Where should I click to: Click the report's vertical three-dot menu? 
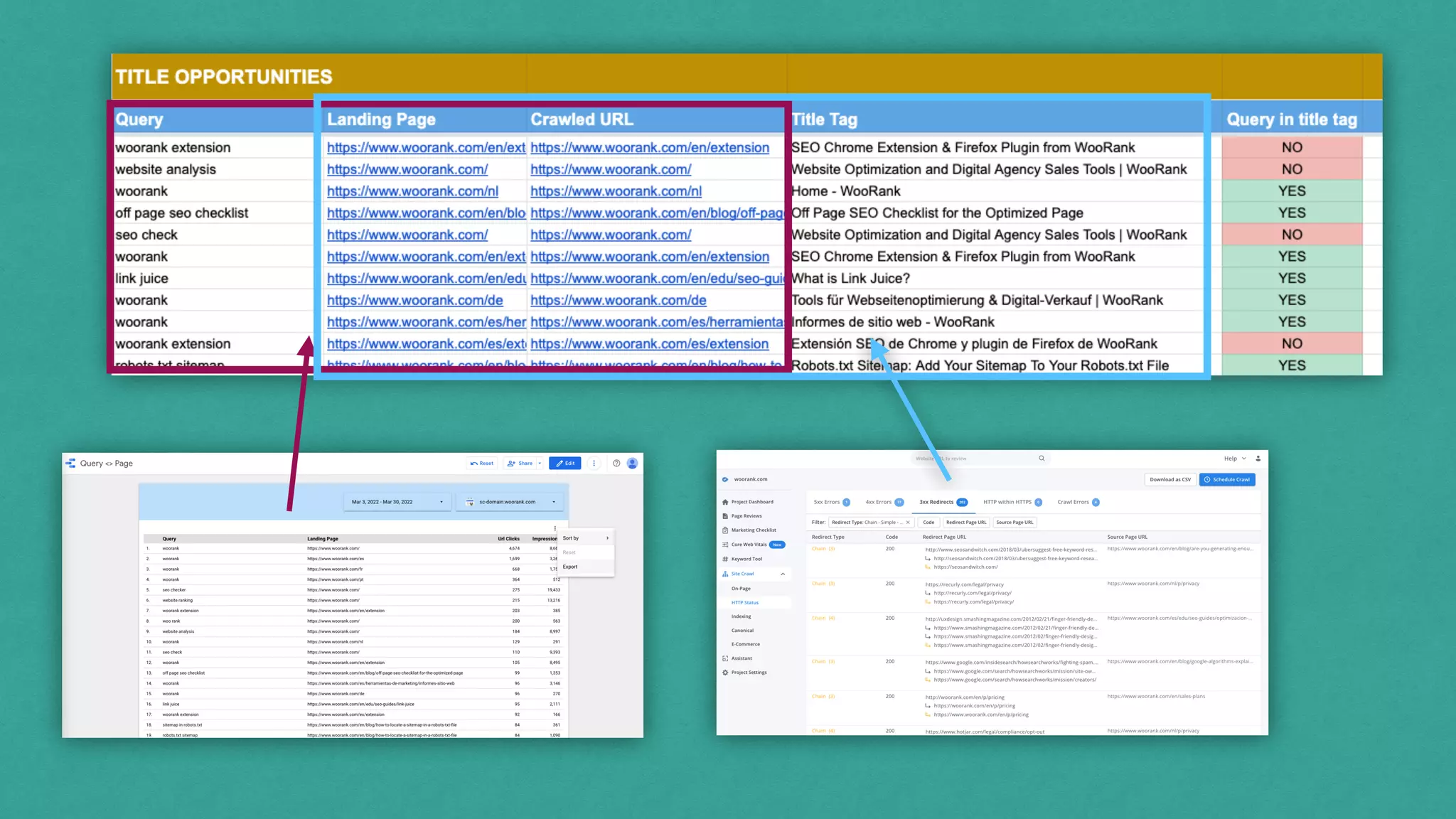[594, 463]
